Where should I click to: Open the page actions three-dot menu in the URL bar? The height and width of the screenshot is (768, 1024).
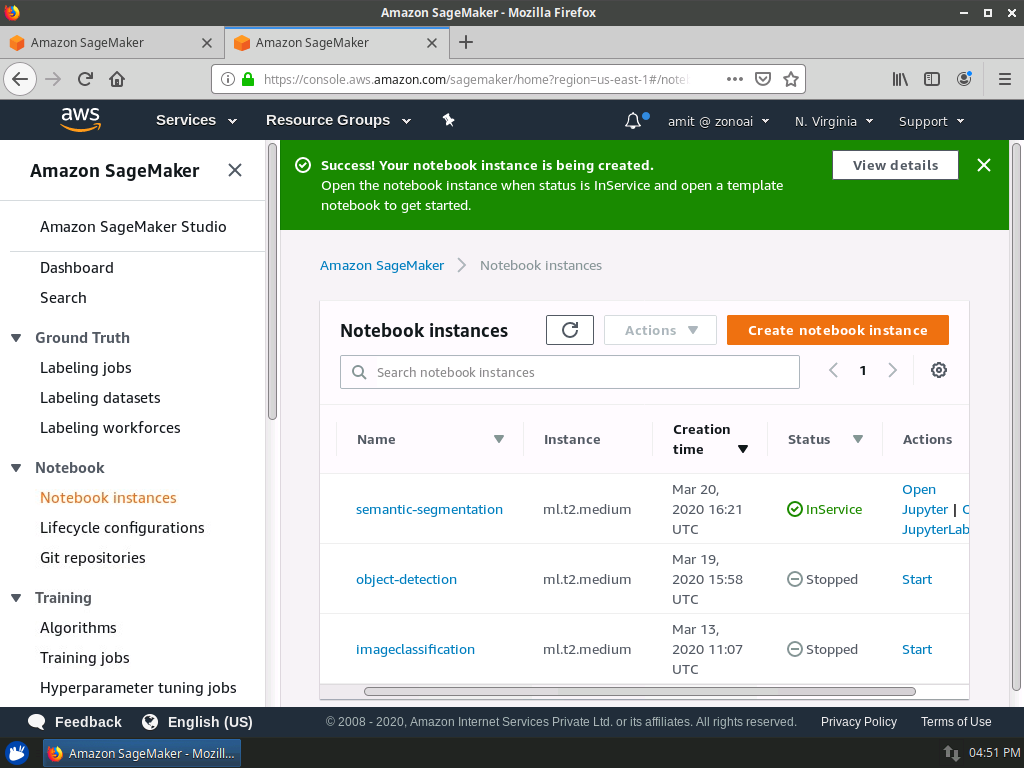[735, 79]
